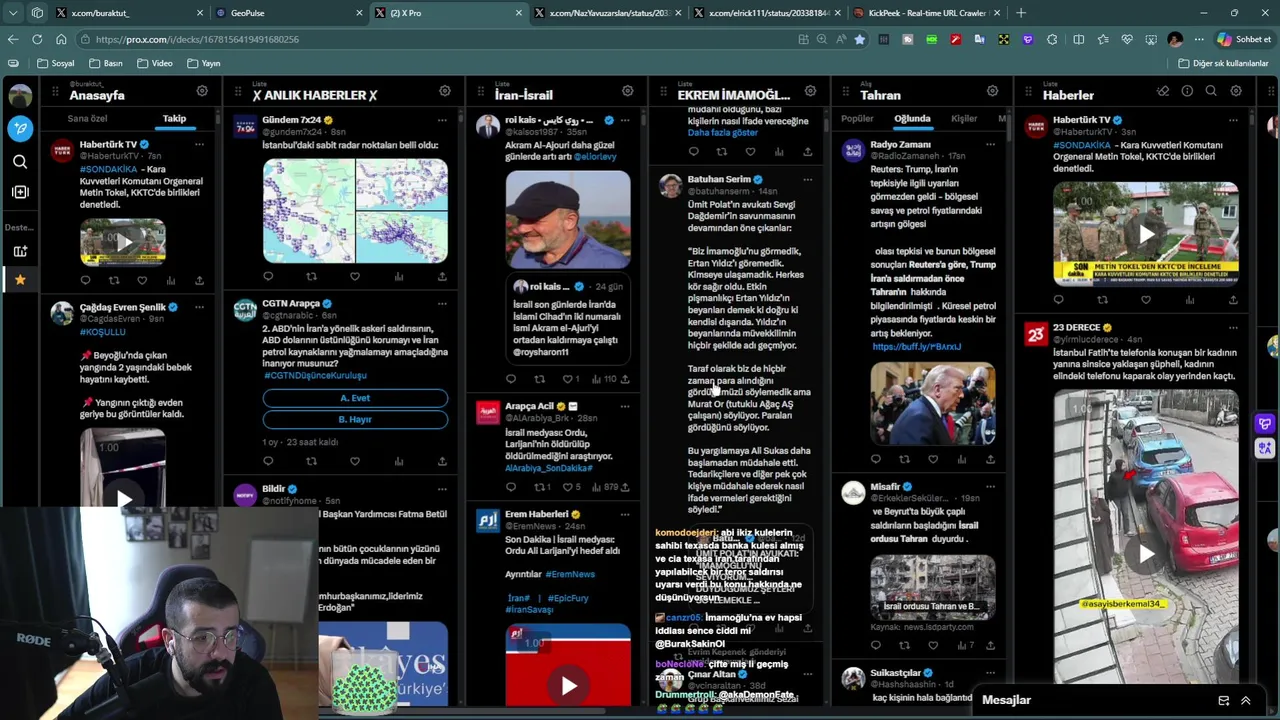
Task: Open more options on Arapça Acil post
Action: pyautogui.click(x=625, y=406)
